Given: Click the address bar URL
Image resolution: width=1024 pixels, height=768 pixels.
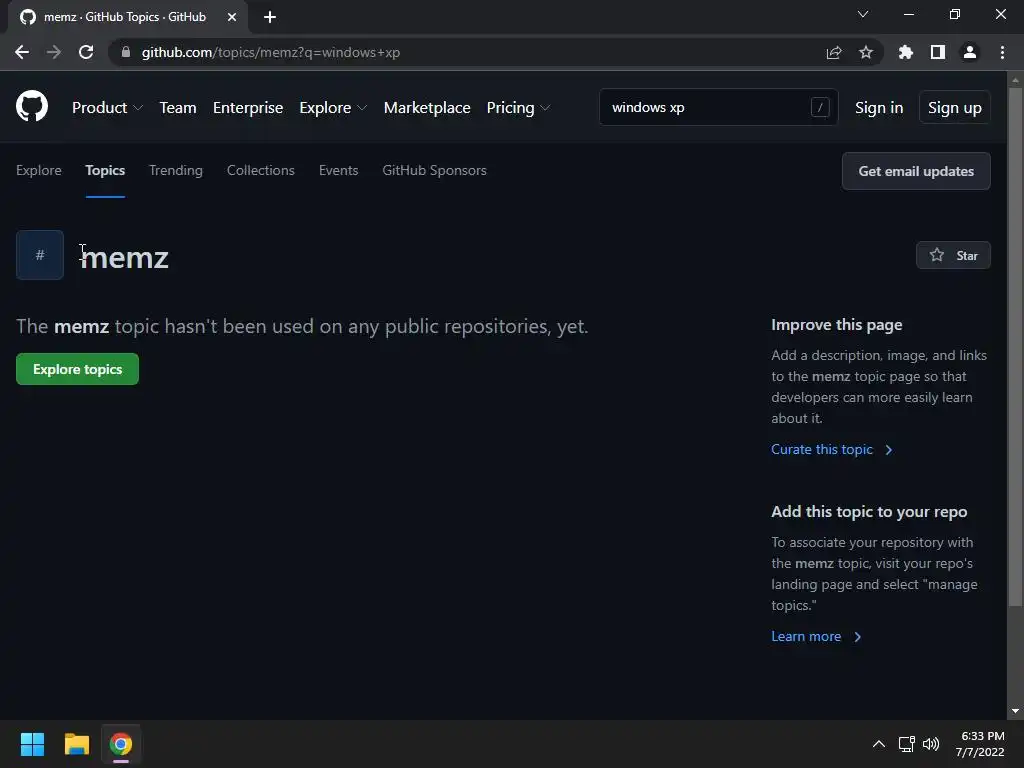Looking at the screenshot, I should click(x=270, y=52).
